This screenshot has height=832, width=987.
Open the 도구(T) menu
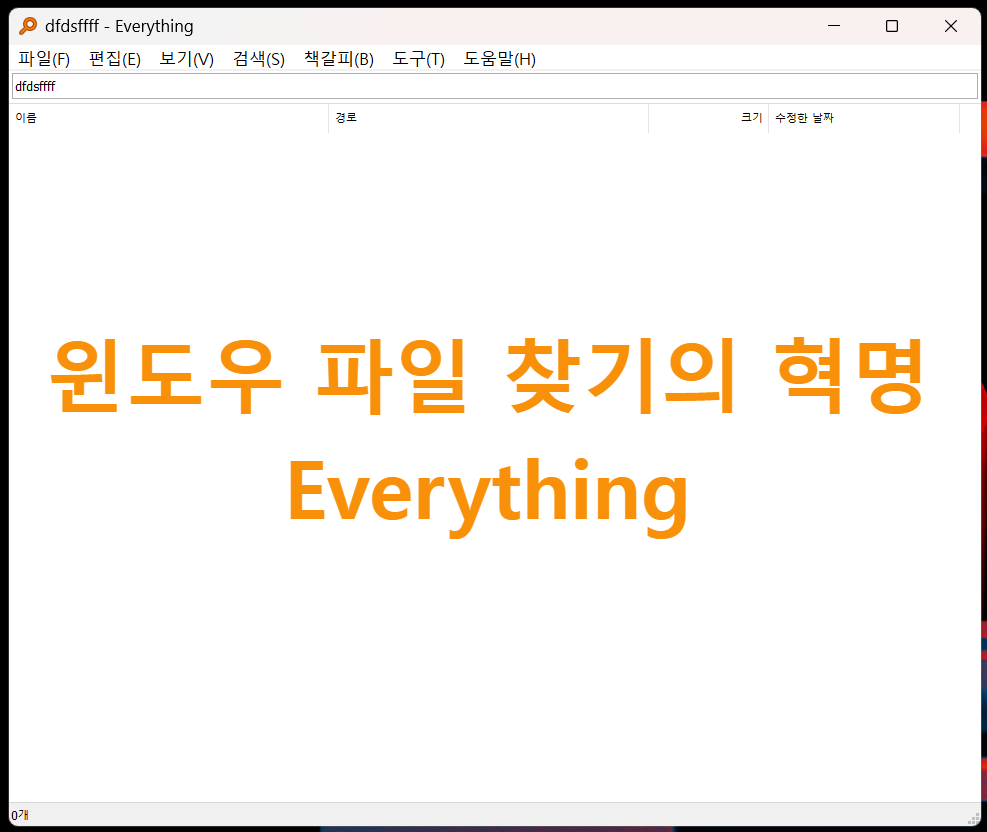pyautogui.click(x=419, y=59)
